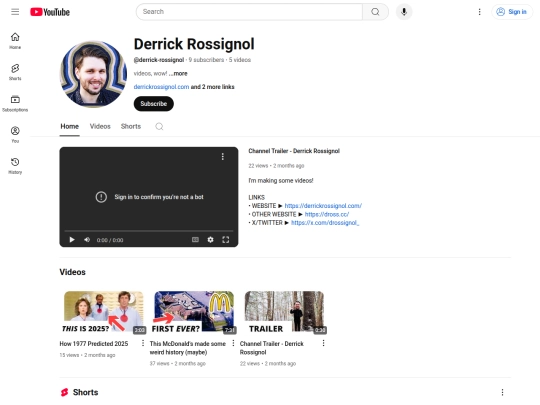The width and height of the screenshot is (540, 405).
Task: Click the magnifier search button
Action: [375, 12]
